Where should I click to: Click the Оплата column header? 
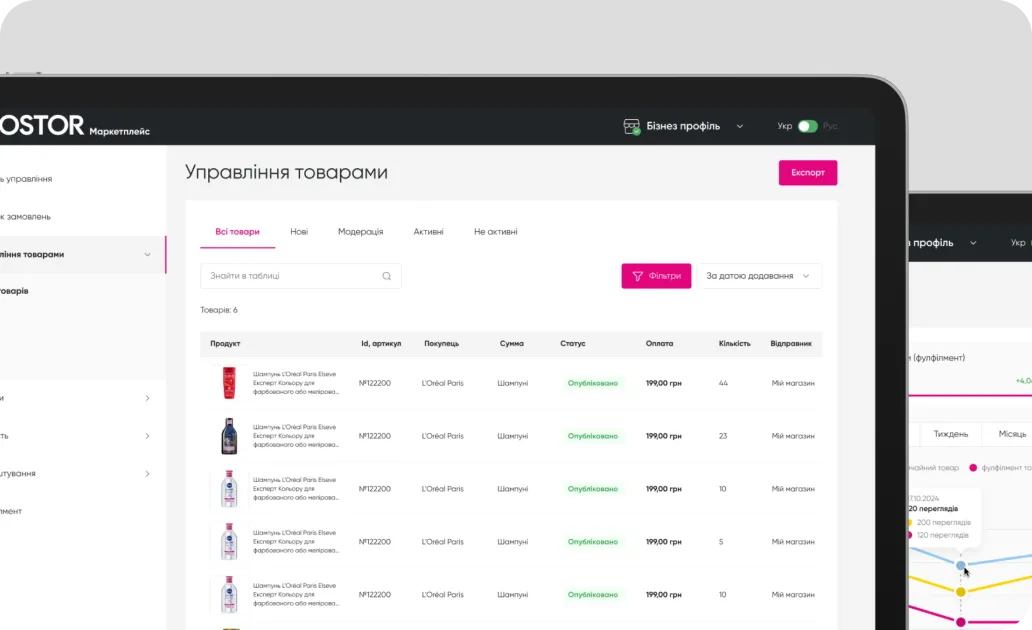point(659,344)
